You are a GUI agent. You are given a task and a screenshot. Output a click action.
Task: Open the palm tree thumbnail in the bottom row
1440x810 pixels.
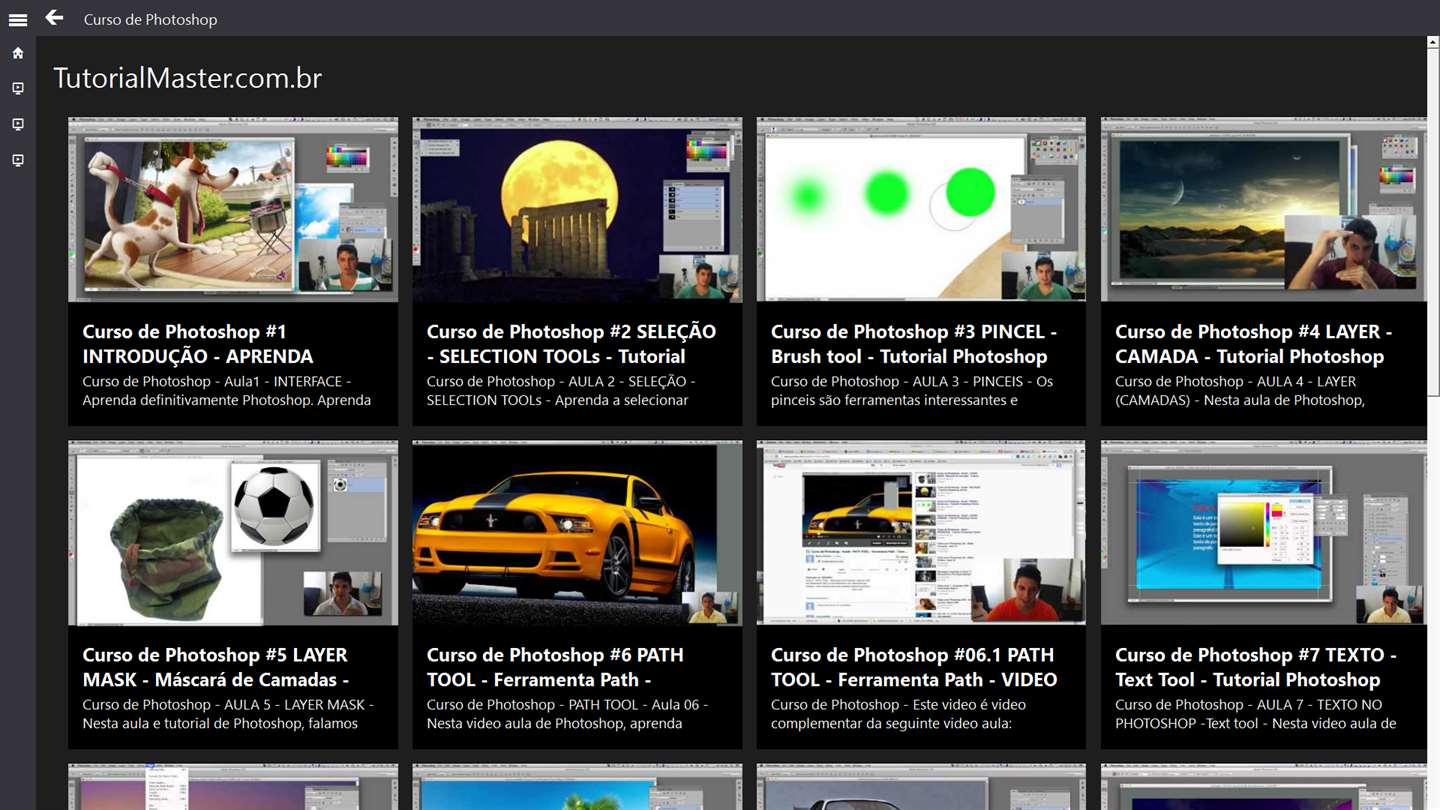[x=577, y=787]
